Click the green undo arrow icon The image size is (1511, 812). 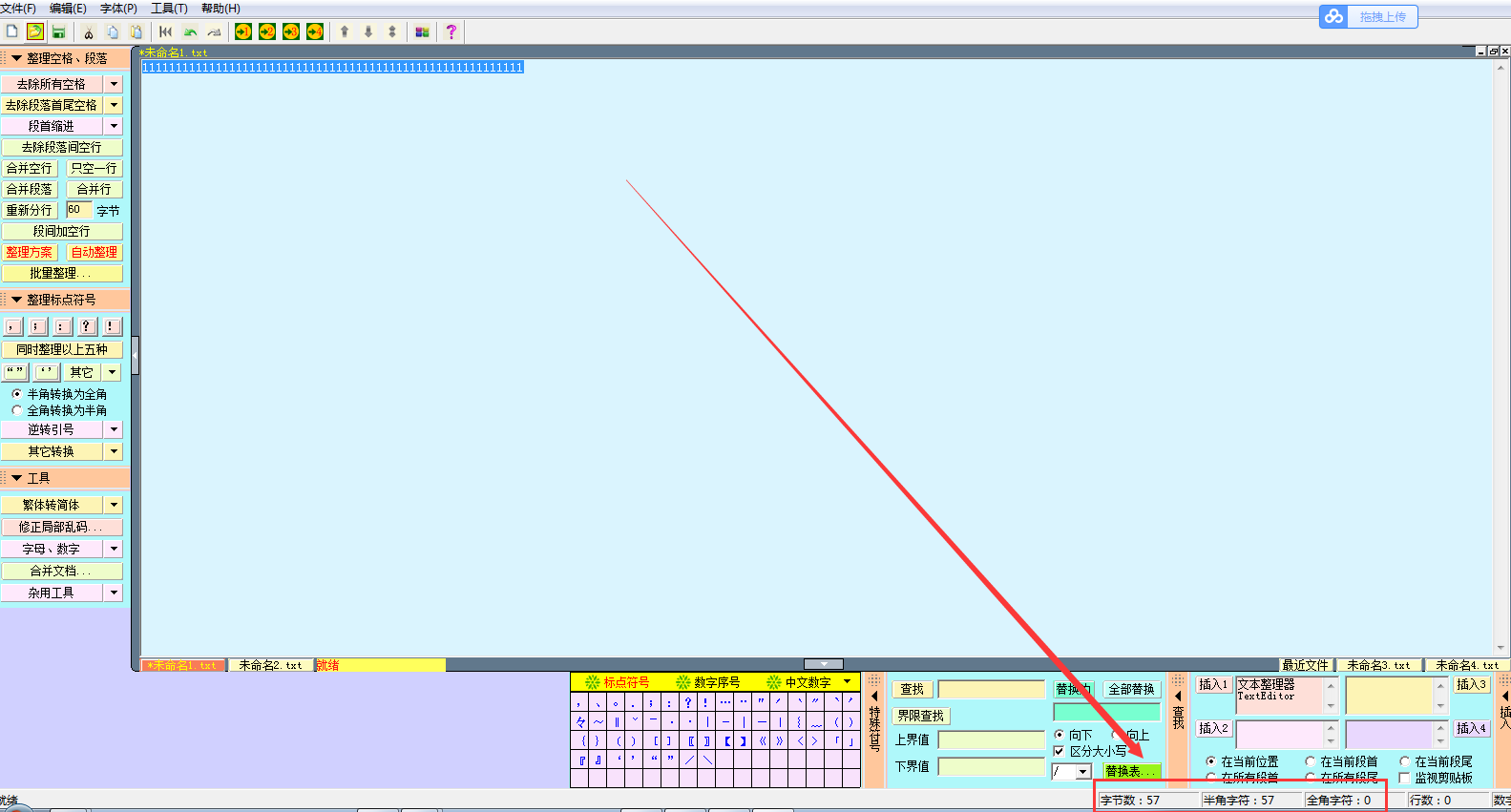190,31
